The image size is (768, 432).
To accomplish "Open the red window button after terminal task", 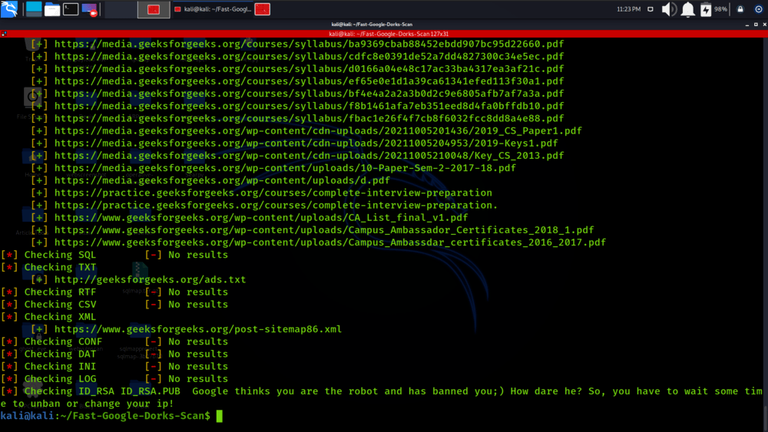I will (x=262, y=9).
